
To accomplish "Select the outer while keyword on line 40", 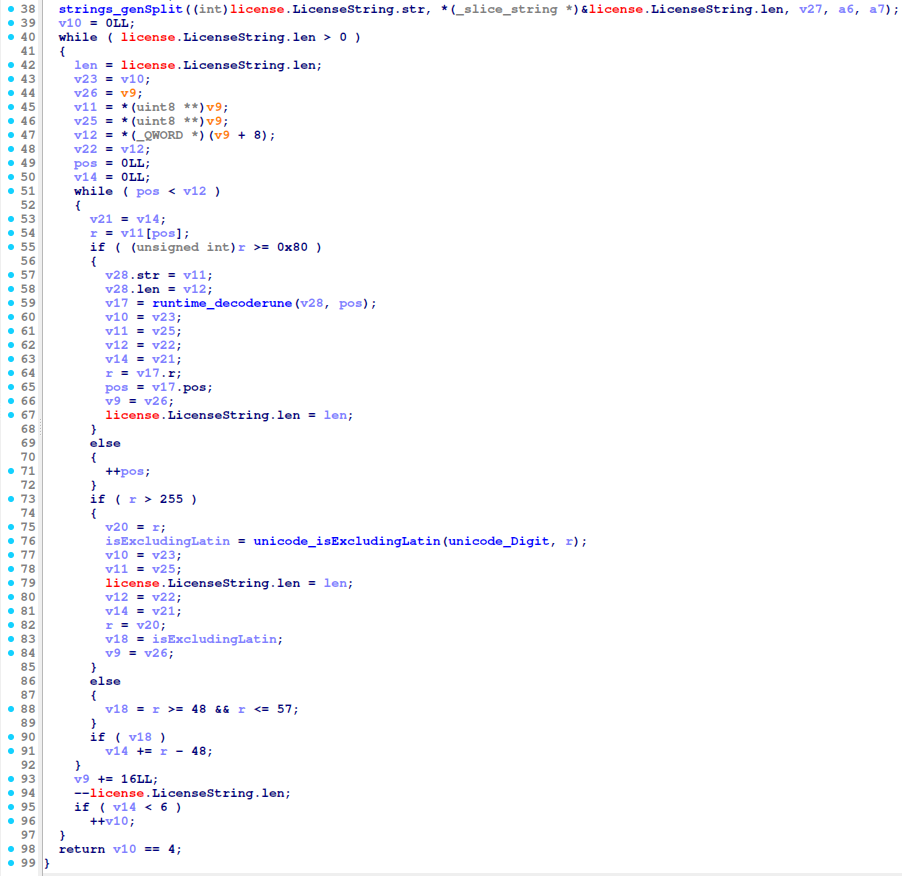I will point(78,37).
